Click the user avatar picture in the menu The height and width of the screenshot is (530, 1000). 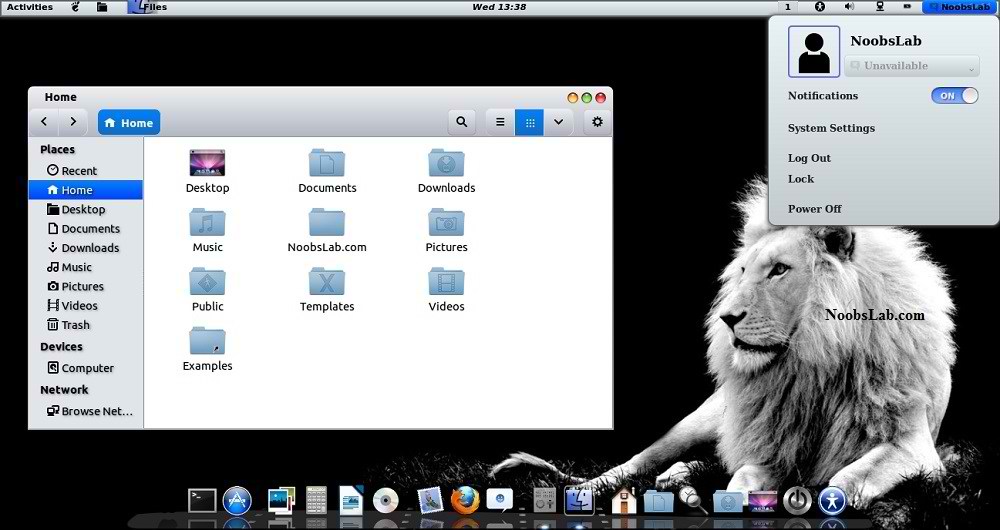tap(814, 52)
